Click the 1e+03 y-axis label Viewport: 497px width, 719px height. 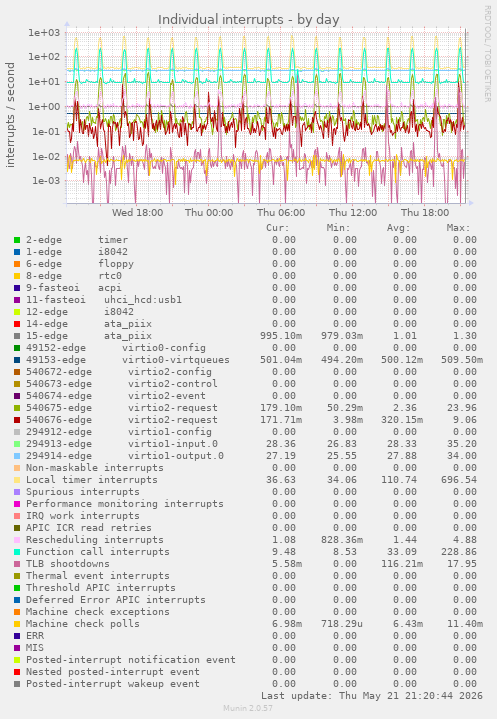[44, 33]
